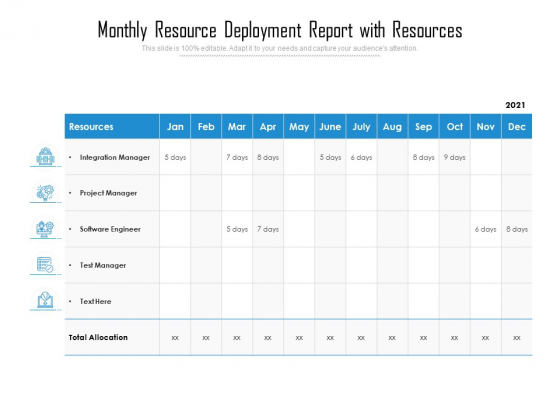Select Integration Manager Sep '8 days' cell
The height and width of the screenshot is (420, 560).
point(424,157)
